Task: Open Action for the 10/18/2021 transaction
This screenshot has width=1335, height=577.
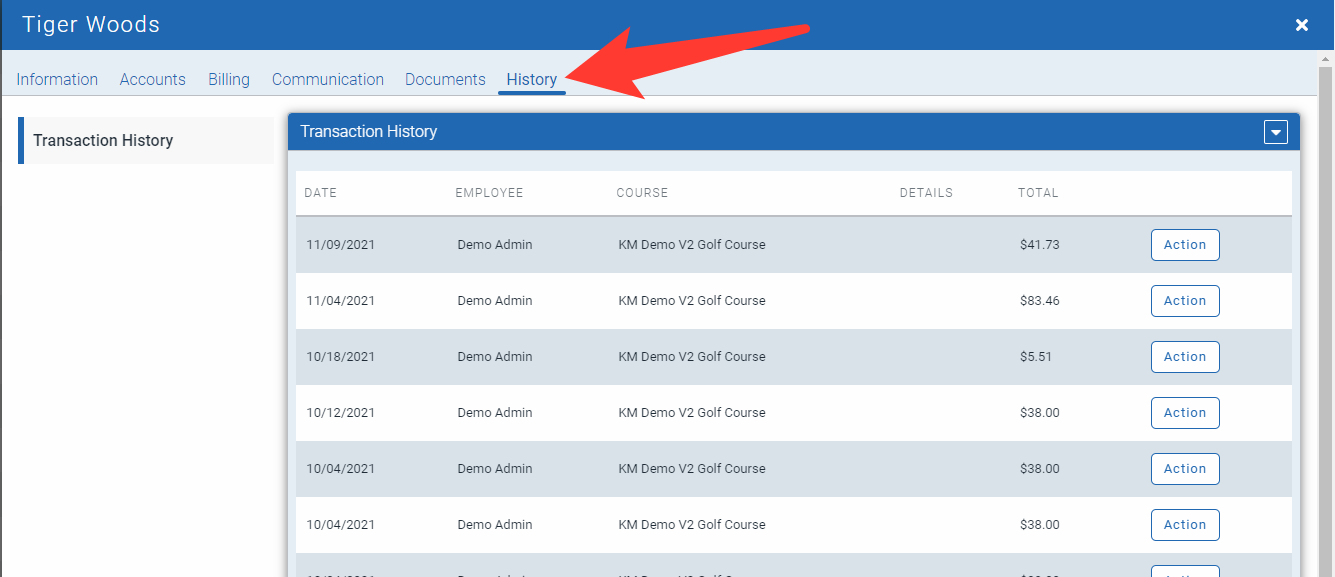Action: 1185,357
